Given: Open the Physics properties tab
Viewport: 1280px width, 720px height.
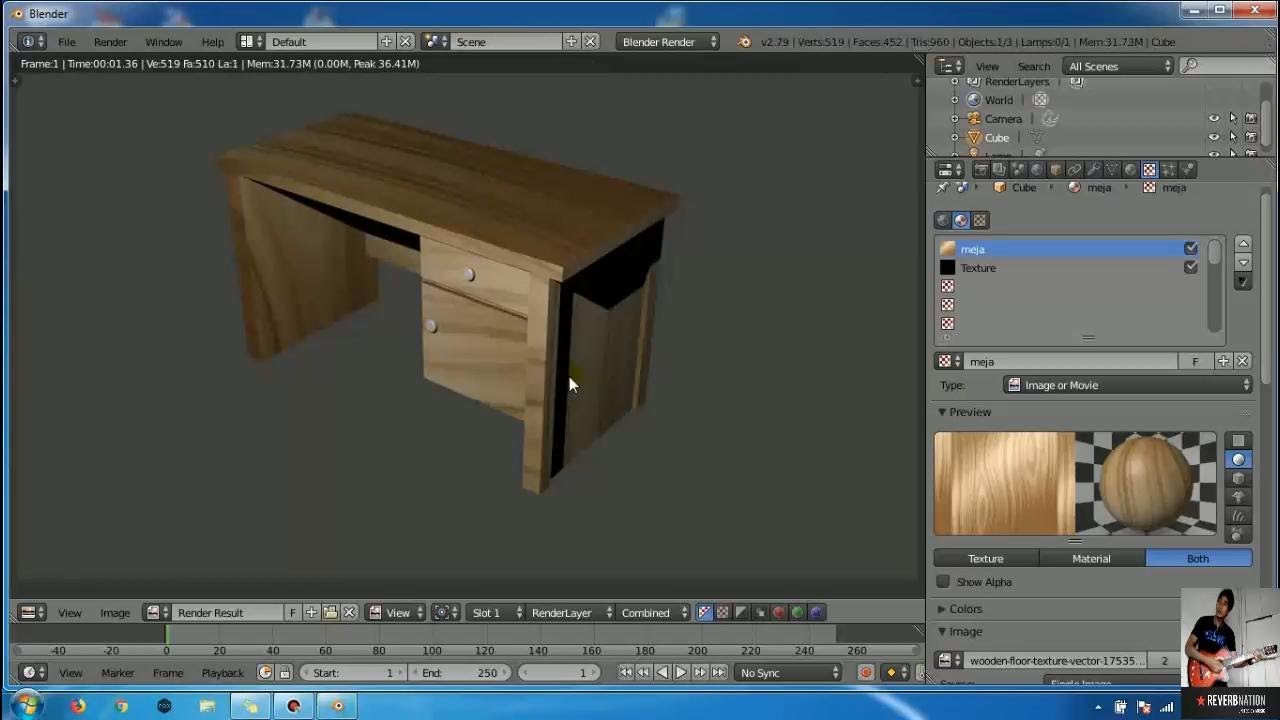Looking at the screenshot, I should 1187,170.
